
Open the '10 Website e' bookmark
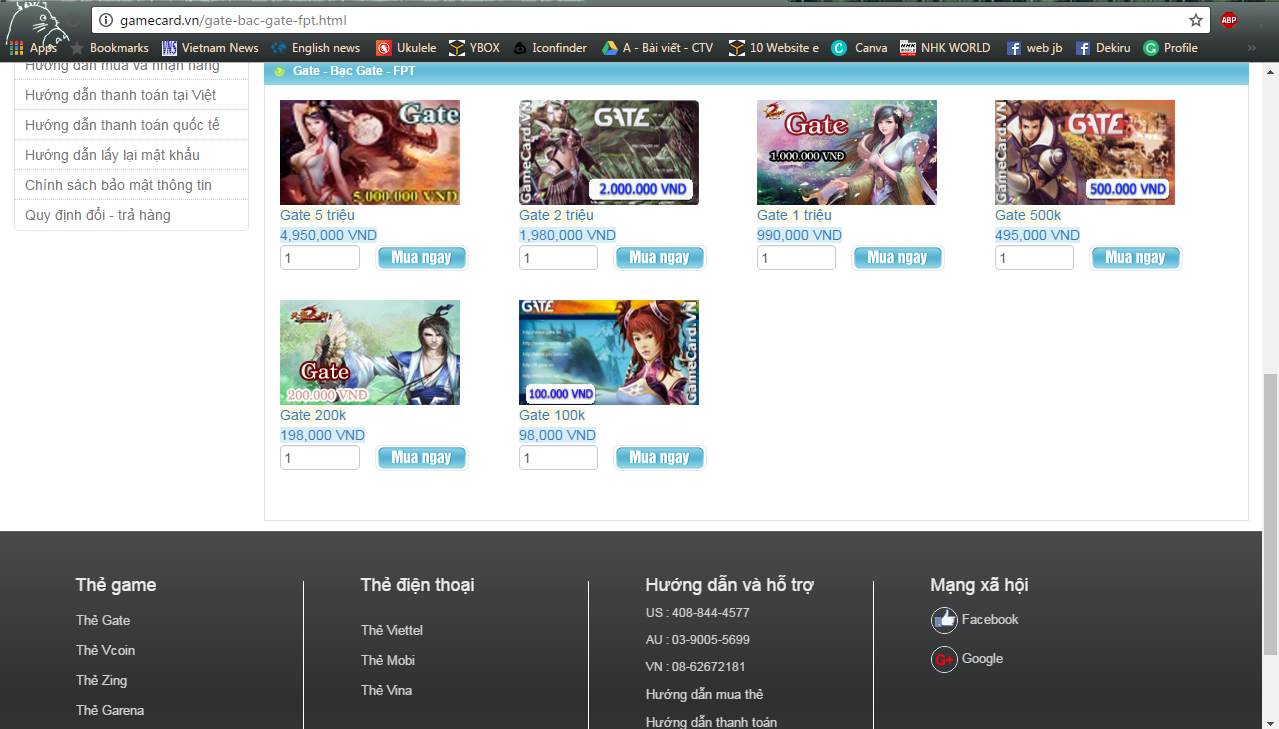point(774,48)
